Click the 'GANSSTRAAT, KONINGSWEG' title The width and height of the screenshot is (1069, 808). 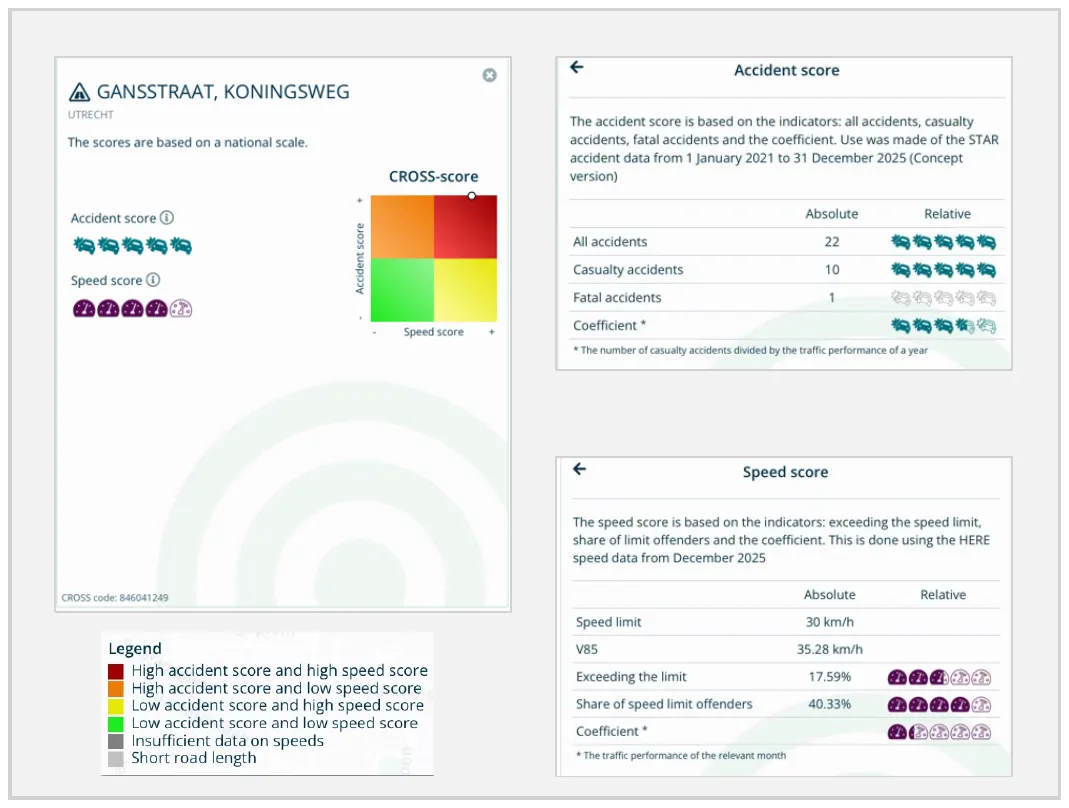223,92
